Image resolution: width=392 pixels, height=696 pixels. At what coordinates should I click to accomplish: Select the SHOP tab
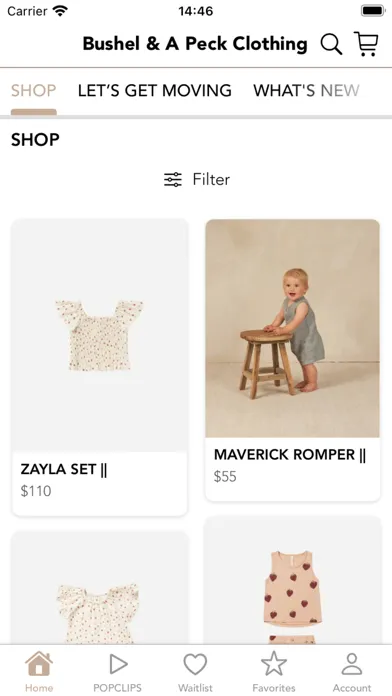tap(34, 91)
